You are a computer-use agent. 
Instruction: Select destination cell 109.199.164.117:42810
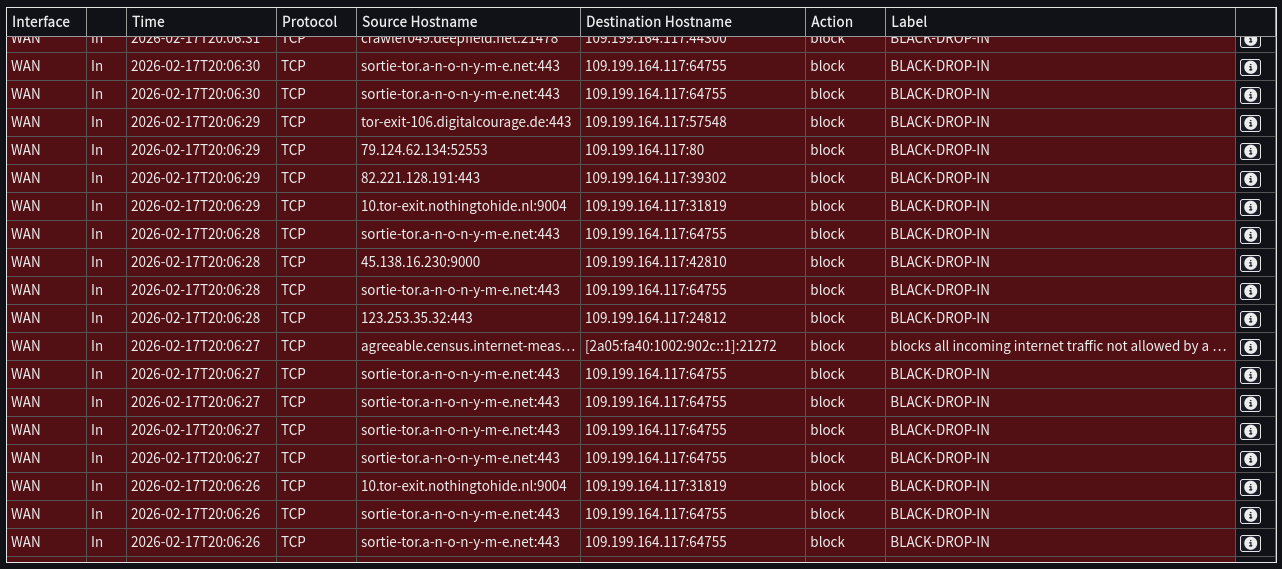pyautogui.click(x=655, y=262)
